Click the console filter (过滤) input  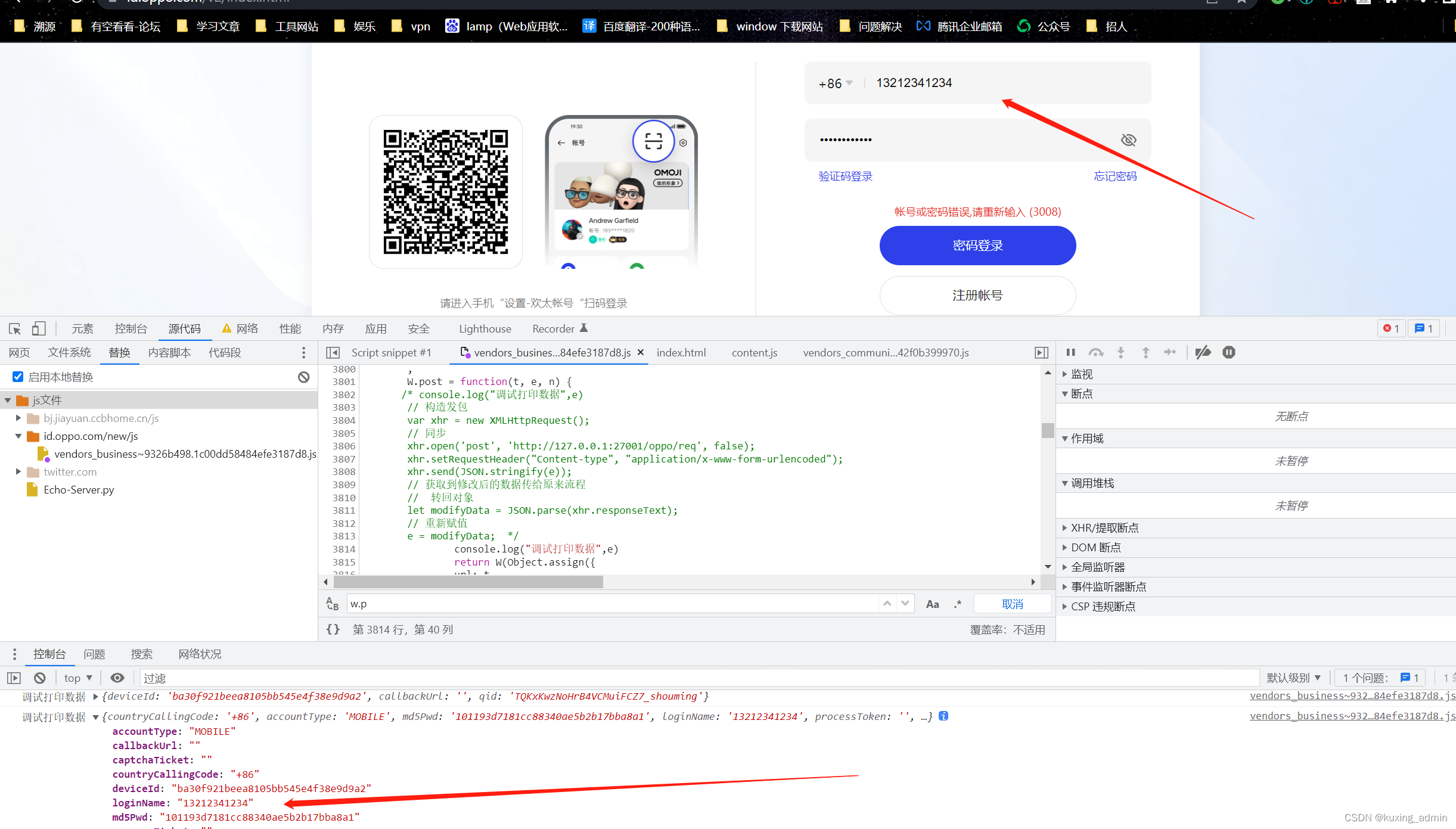coord(698,678)
